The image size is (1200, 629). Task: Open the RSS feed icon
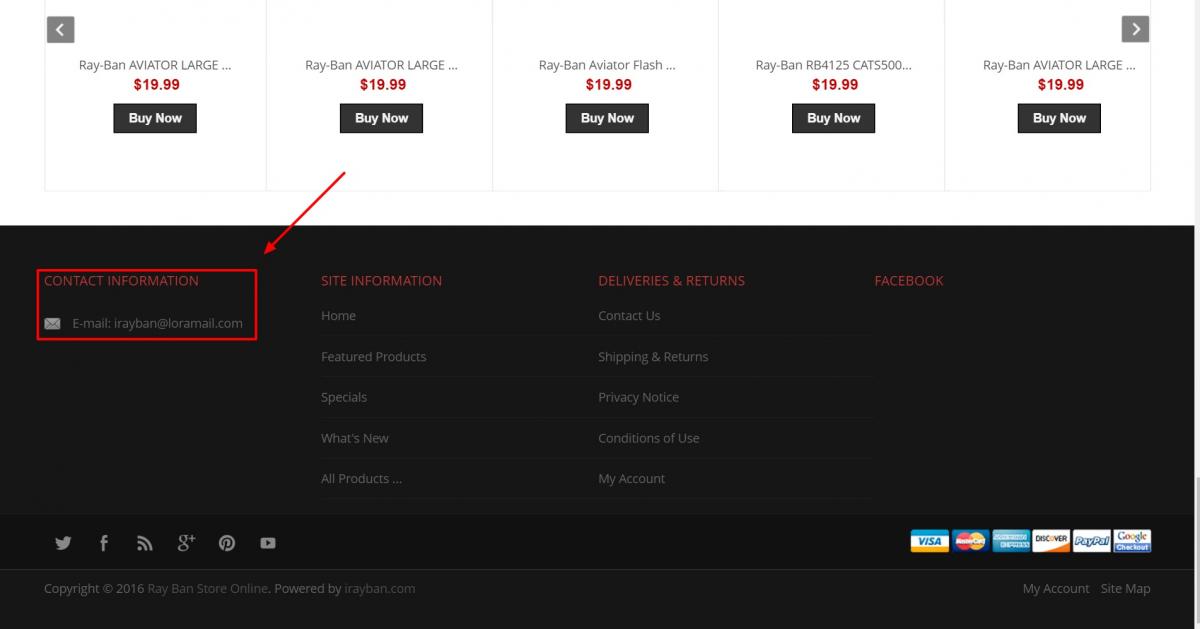pyautogui.click(x=145, y=543)
